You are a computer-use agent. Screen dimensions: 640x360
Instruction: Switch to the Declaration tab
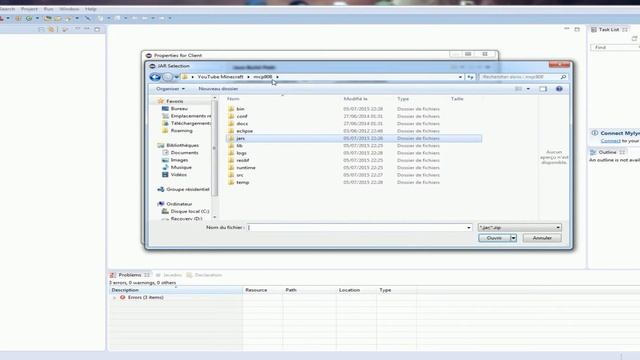(x=204, y=275)
